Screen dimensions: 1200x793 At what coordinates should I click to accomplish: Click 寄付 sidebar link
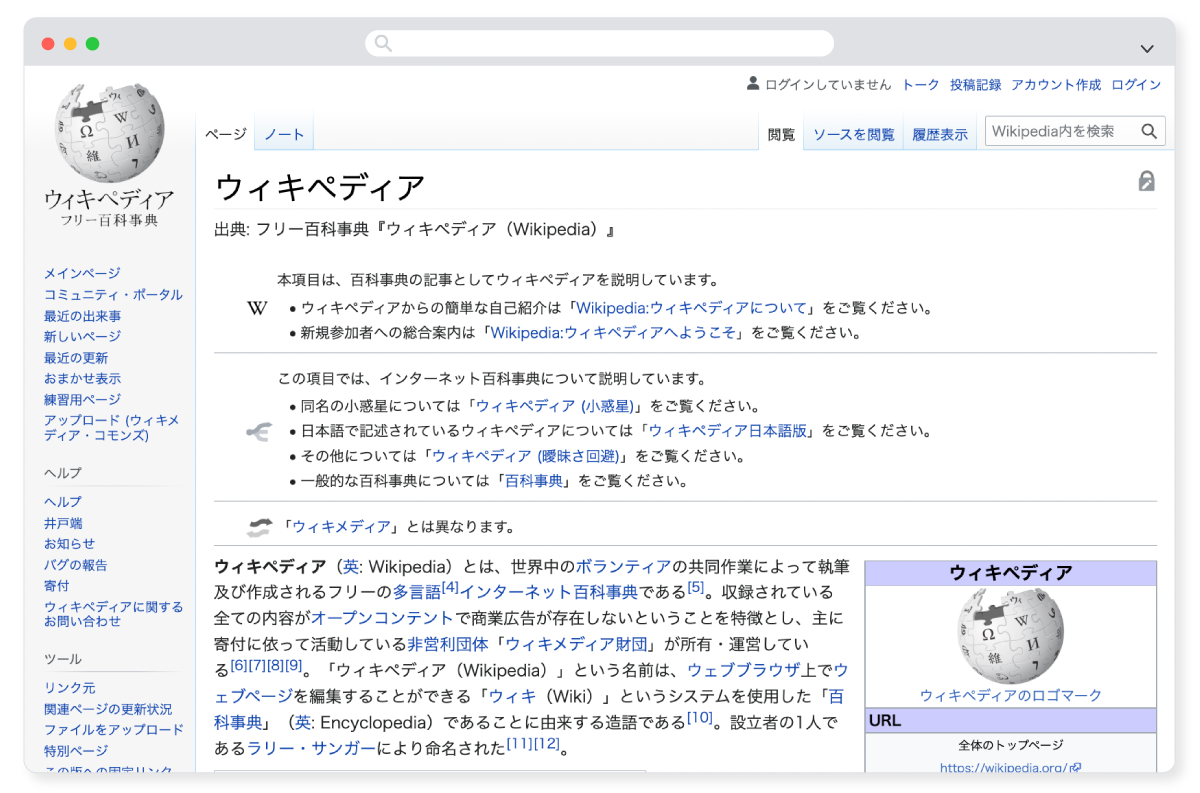pos(57,586)
